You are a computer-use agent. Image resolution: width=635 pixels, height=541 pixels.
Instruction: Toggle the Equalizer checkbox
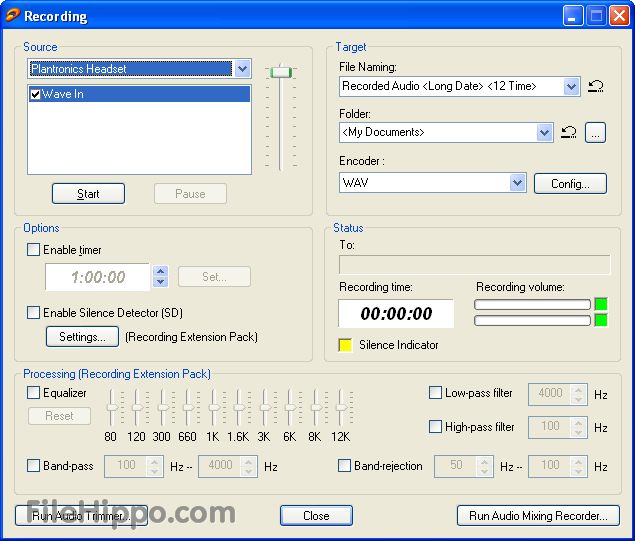[34, 393]
